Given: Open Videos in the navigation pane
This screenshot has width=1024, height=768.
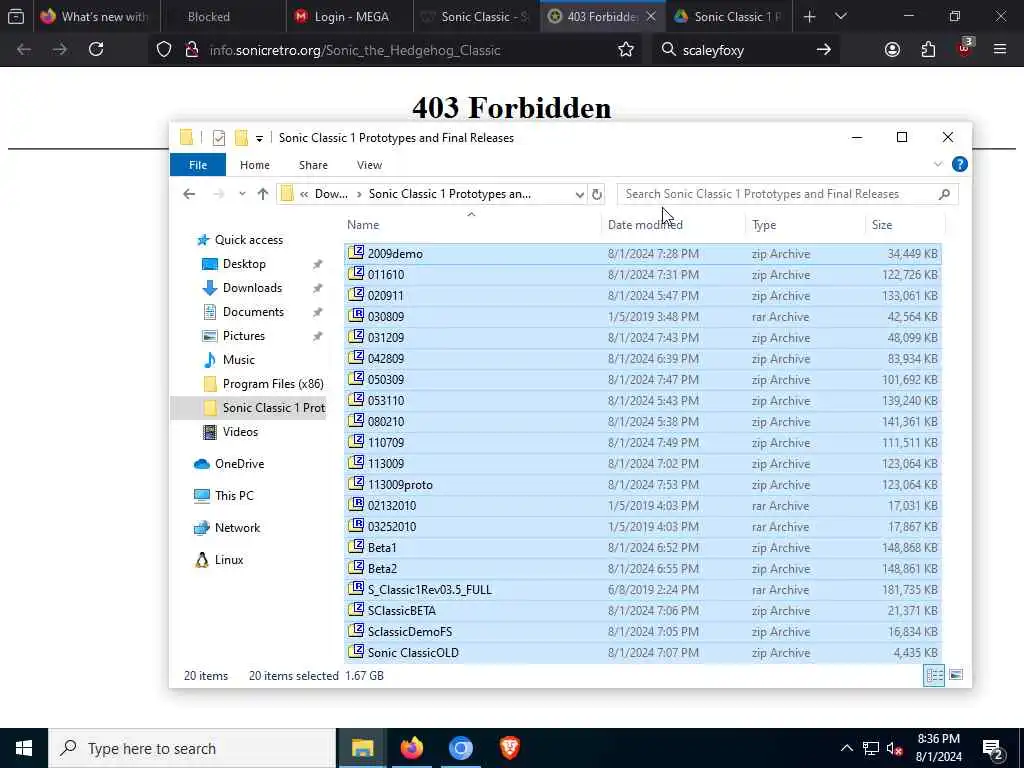Looking at the screenshot, I should [240, 432].
